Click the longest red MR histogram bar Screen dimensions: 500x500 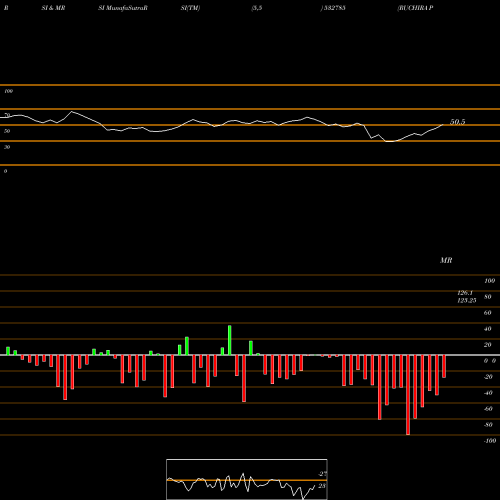(x=408, y=395)
